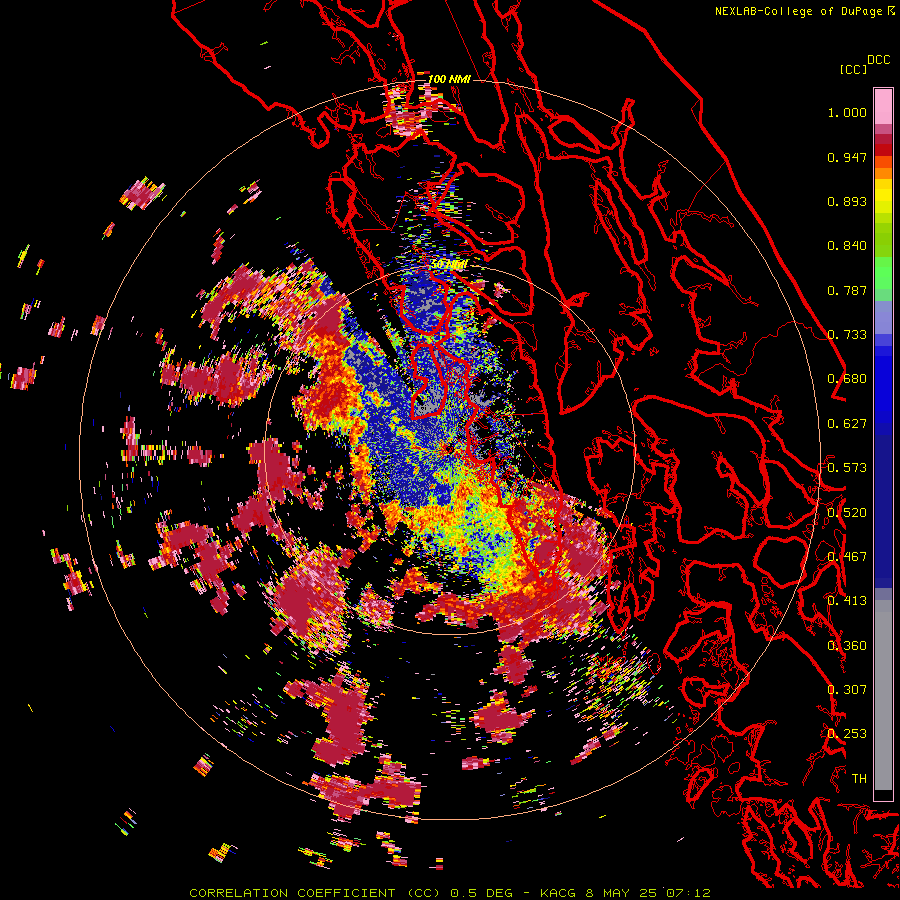Select the 0.573 scale value
This screenshot has width=900, height=900.
pyautogui.click(x=847, y=468)
